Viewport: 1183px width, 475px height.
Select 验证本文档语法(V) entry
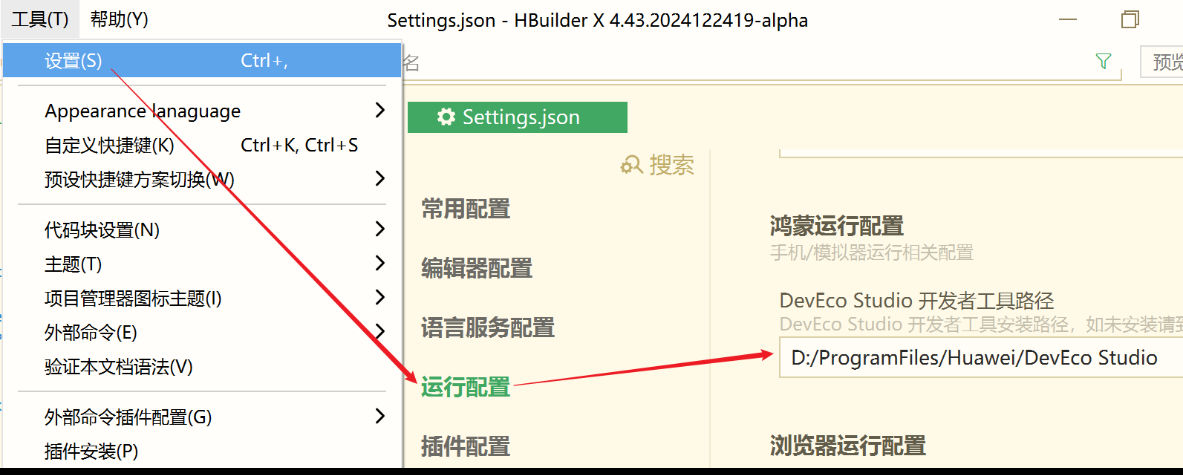pos(201,367)
